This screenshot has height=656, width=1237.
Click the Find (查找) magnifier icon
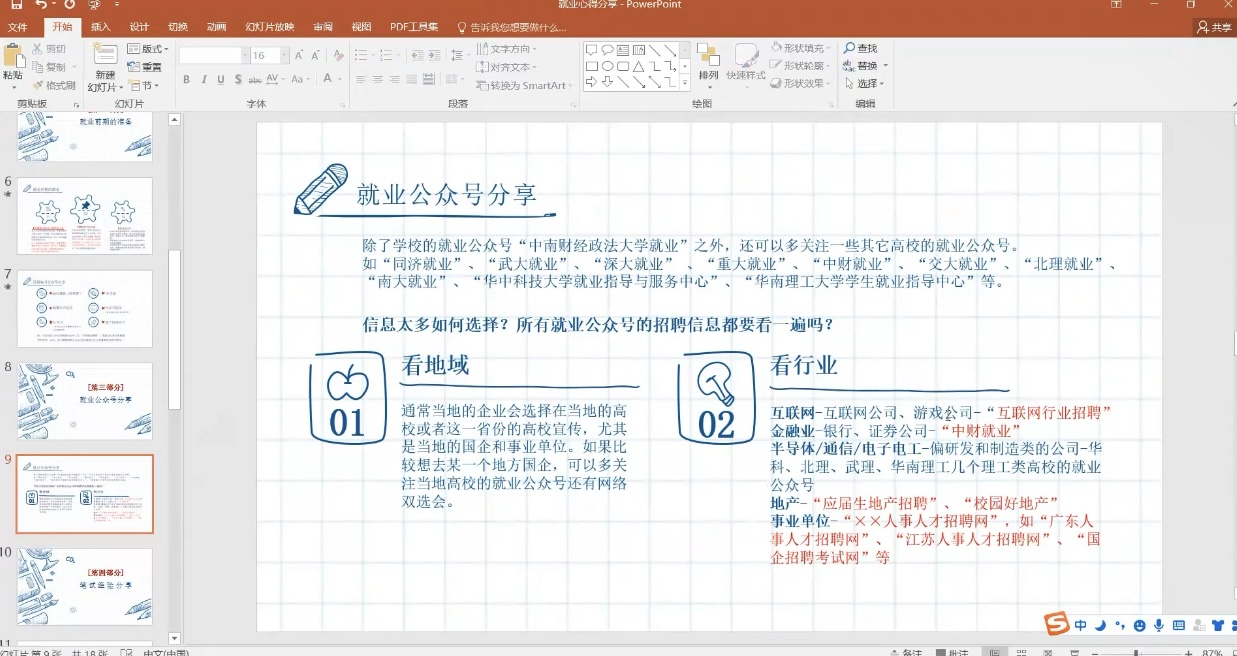849,48
